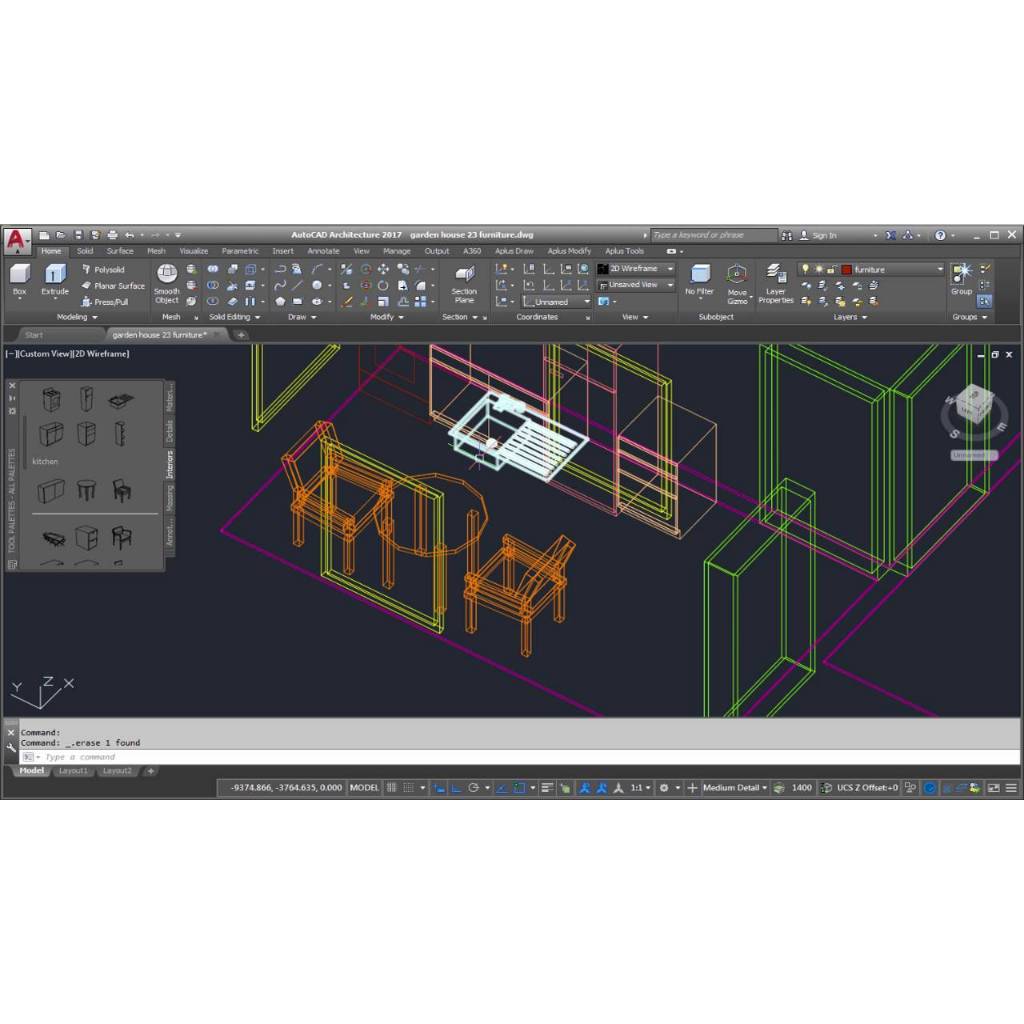Open the Manage ribbon tab
Viewport: 1024px width, 1024px height.
point(396,251)
